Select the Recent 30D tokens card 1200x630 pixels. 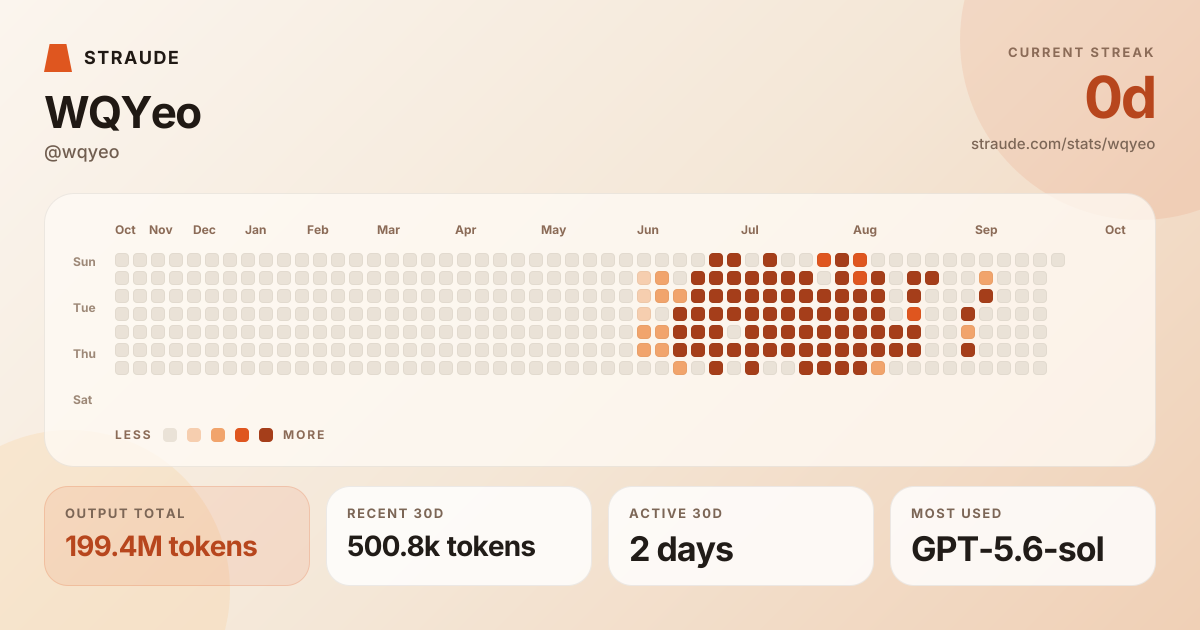(459, 536)
